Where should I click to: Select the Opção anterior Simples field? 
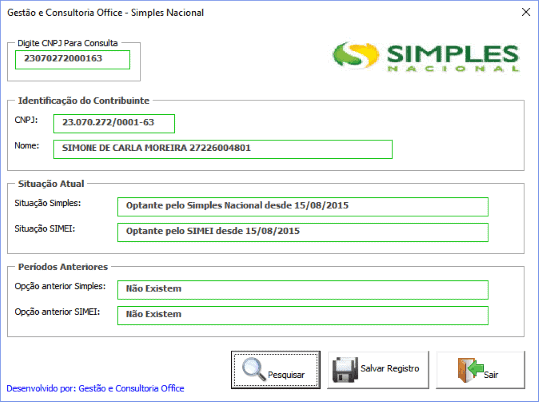tap(302, 290)
